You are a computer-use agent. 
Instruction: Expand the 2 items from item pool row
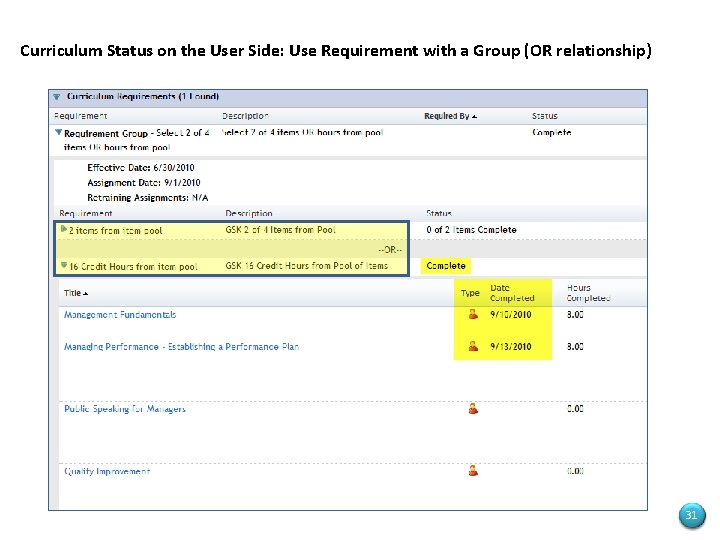[x=63, y=230]
